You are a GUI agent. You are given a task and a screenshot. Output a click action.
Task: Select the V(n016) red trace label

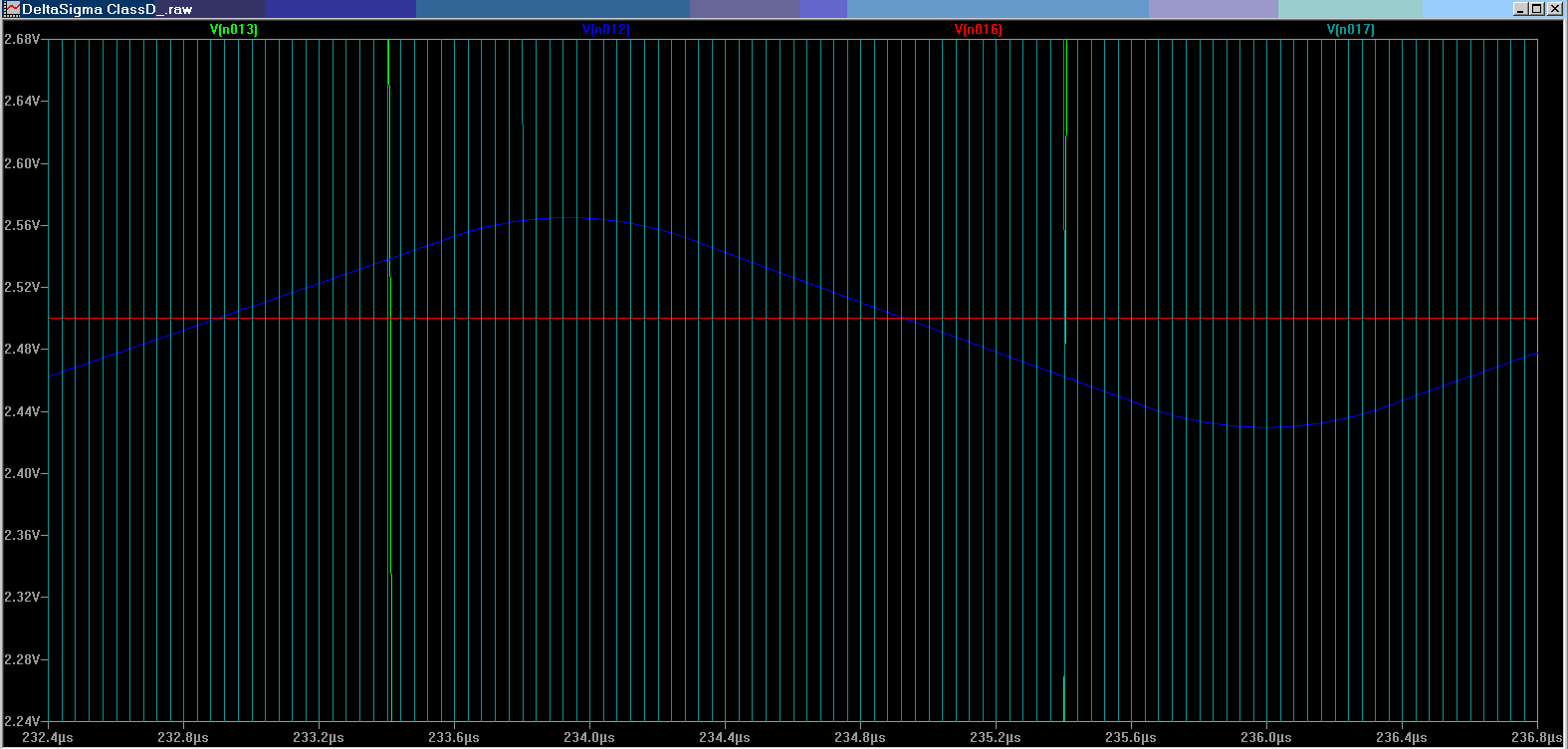[x=978, y=30]
